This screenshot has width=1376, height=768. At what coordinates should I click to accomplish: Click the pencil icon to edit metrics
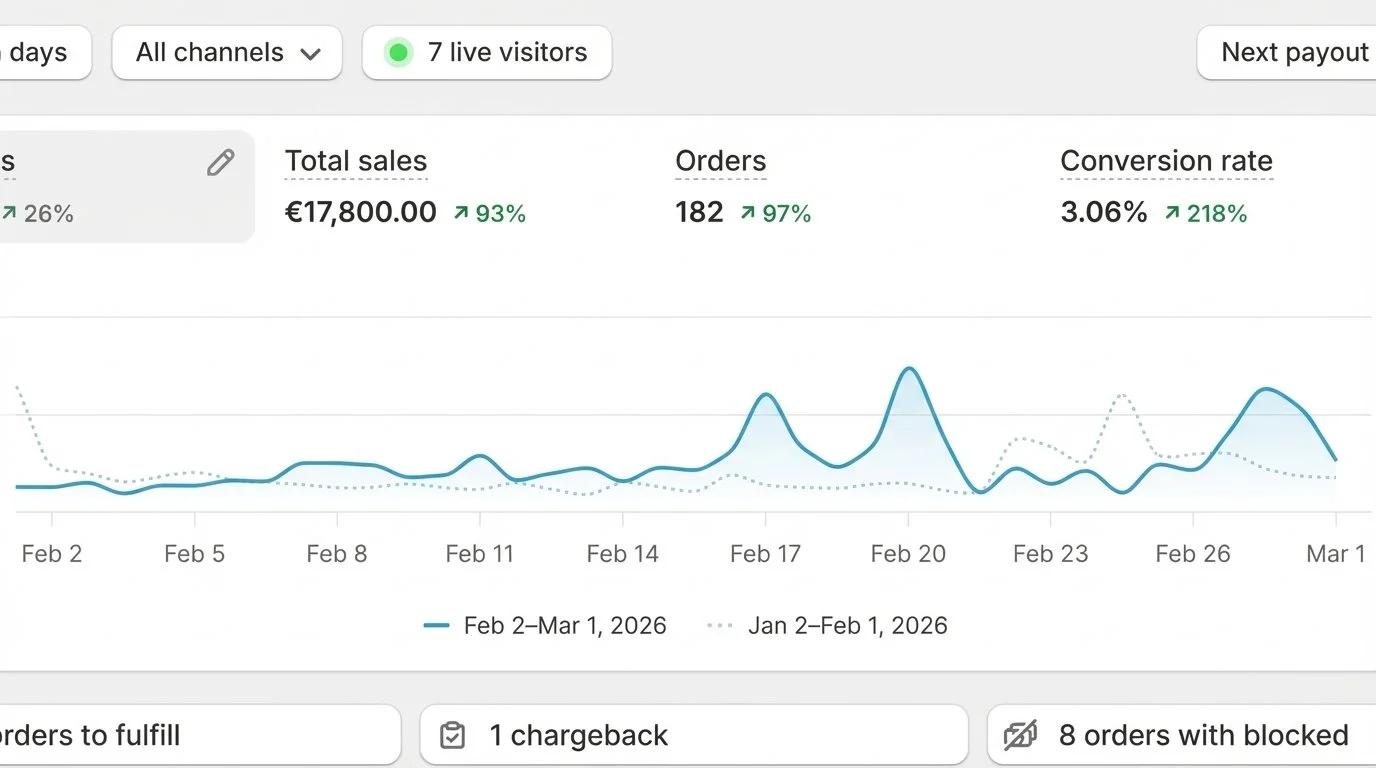[220, 162]
